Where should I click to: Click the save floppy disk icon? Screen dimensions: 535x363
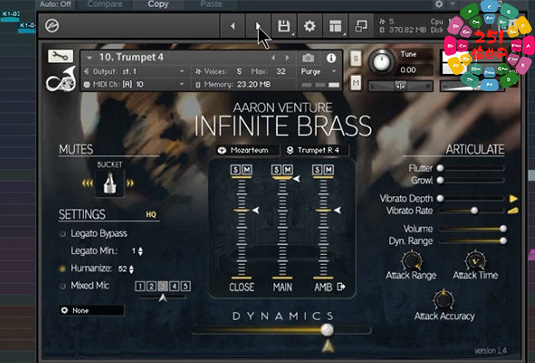pyautogui.click(x=284, y=26)
